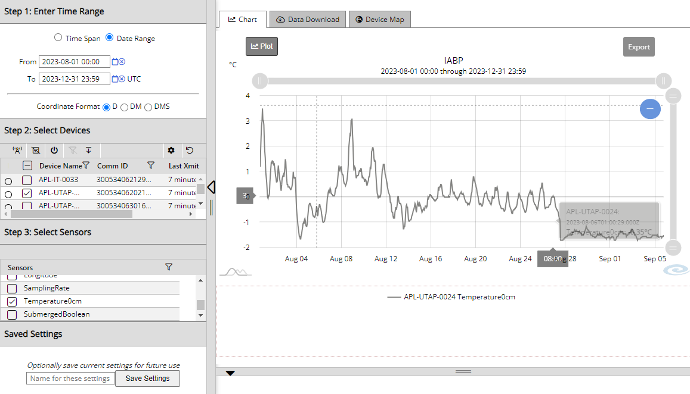Switch to the Data Download tab
Viewport: 690px width, 394px height.
coord(308,19)
